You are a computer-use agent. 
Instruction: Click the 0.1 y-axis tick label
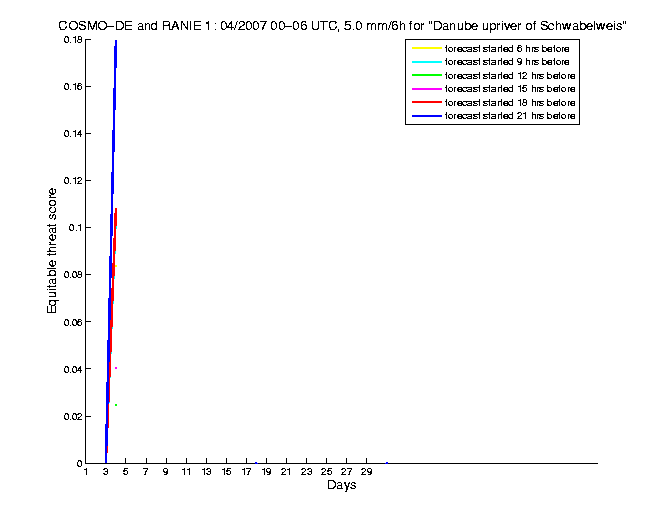point(74,228)
